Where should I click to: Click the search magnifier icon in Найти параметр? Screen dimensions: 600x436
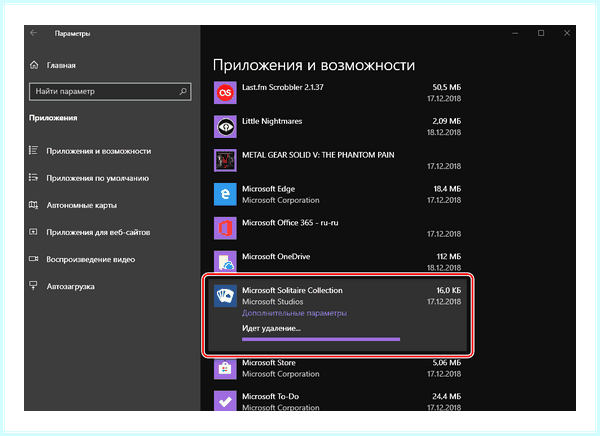coord(183,91)
